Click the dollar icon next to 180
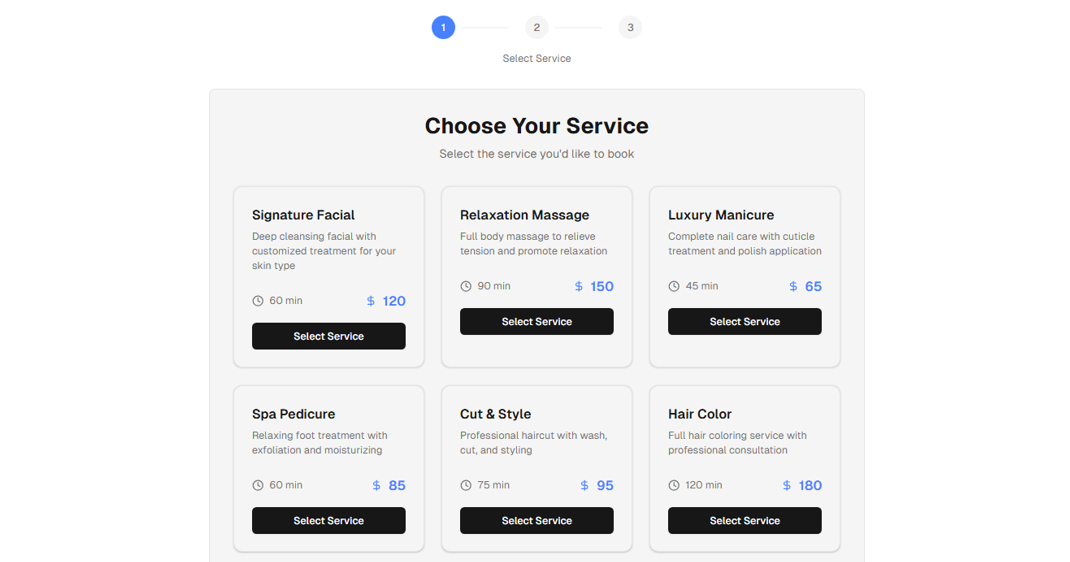This screenshot has height=562, width=1070. 787,486
